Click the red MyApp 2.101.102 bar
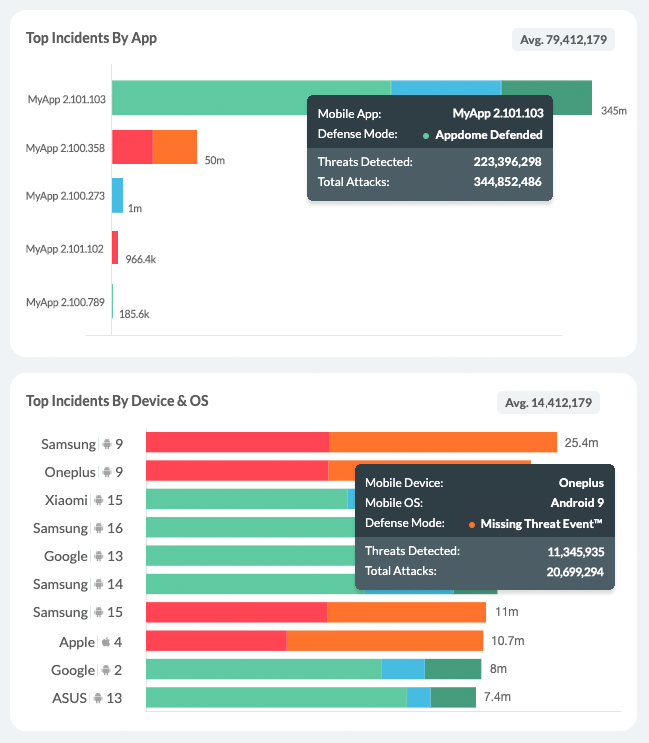649x743 pixels. point(115,247)
